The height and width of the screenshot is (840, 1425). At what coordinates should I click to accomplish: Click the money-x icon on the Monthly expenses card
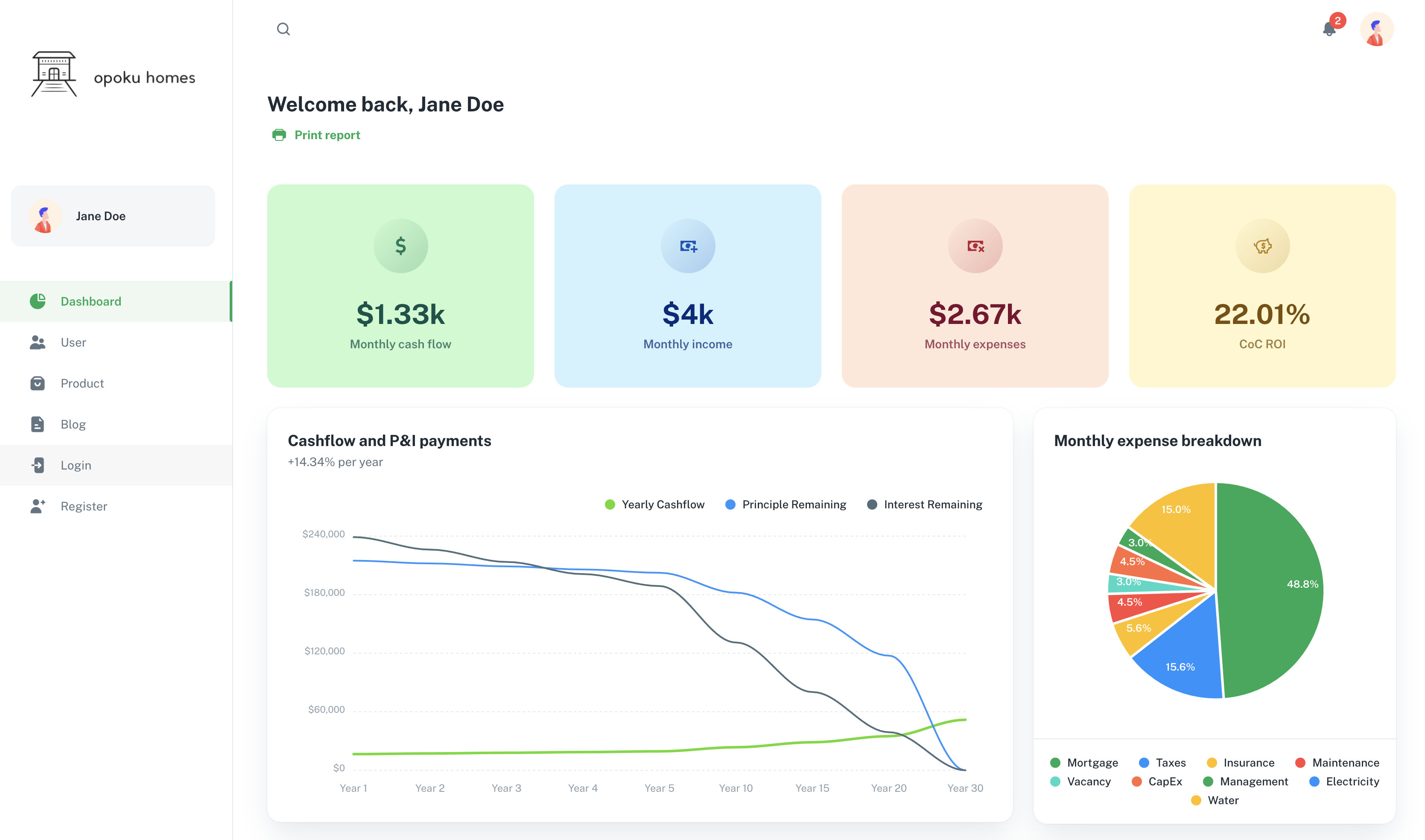(x=975, y=246)
